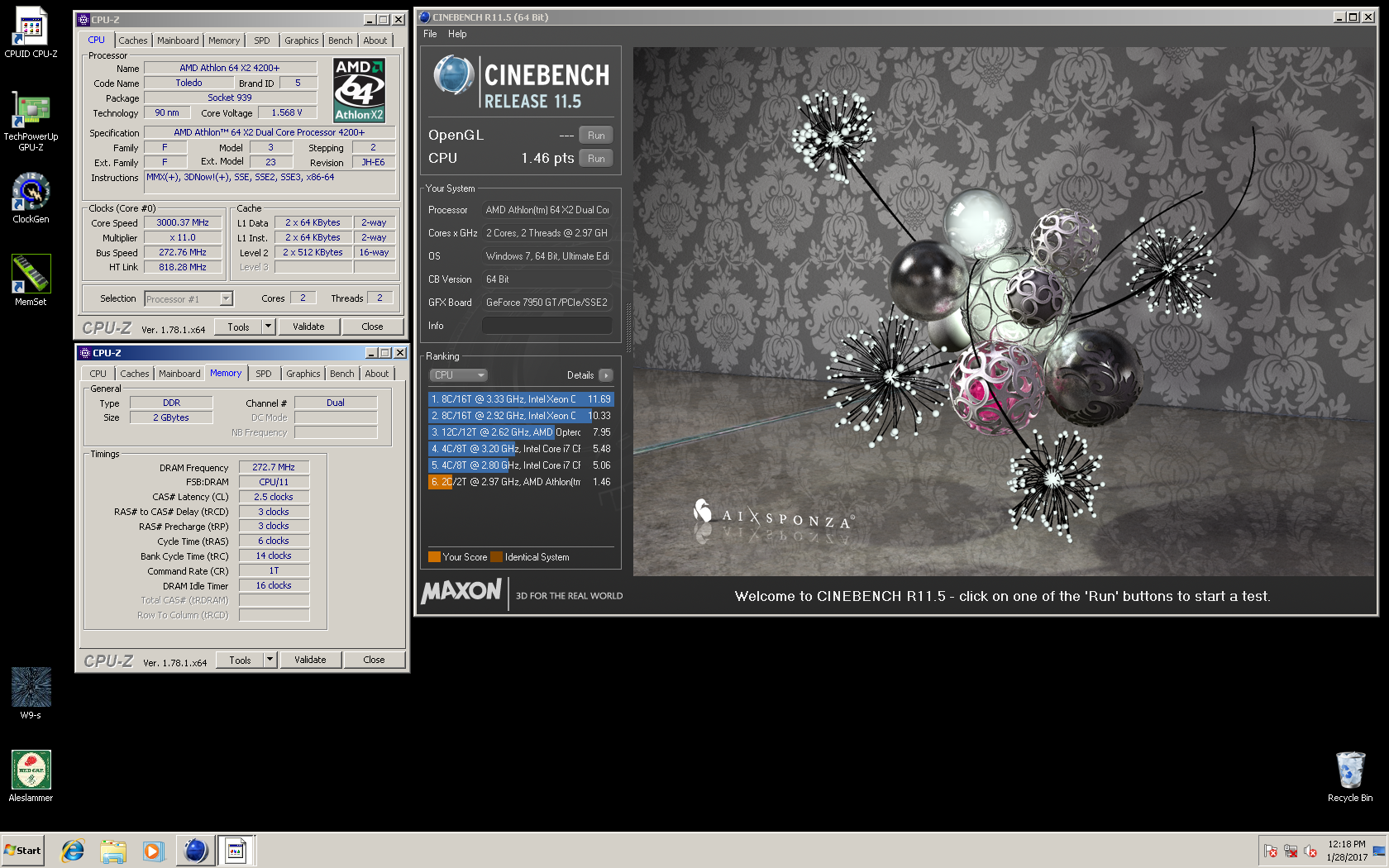Viewport: 1389px width, 868px height.
Task: Open Internet Explorer from the taskbar
Action: pos(73,851)
